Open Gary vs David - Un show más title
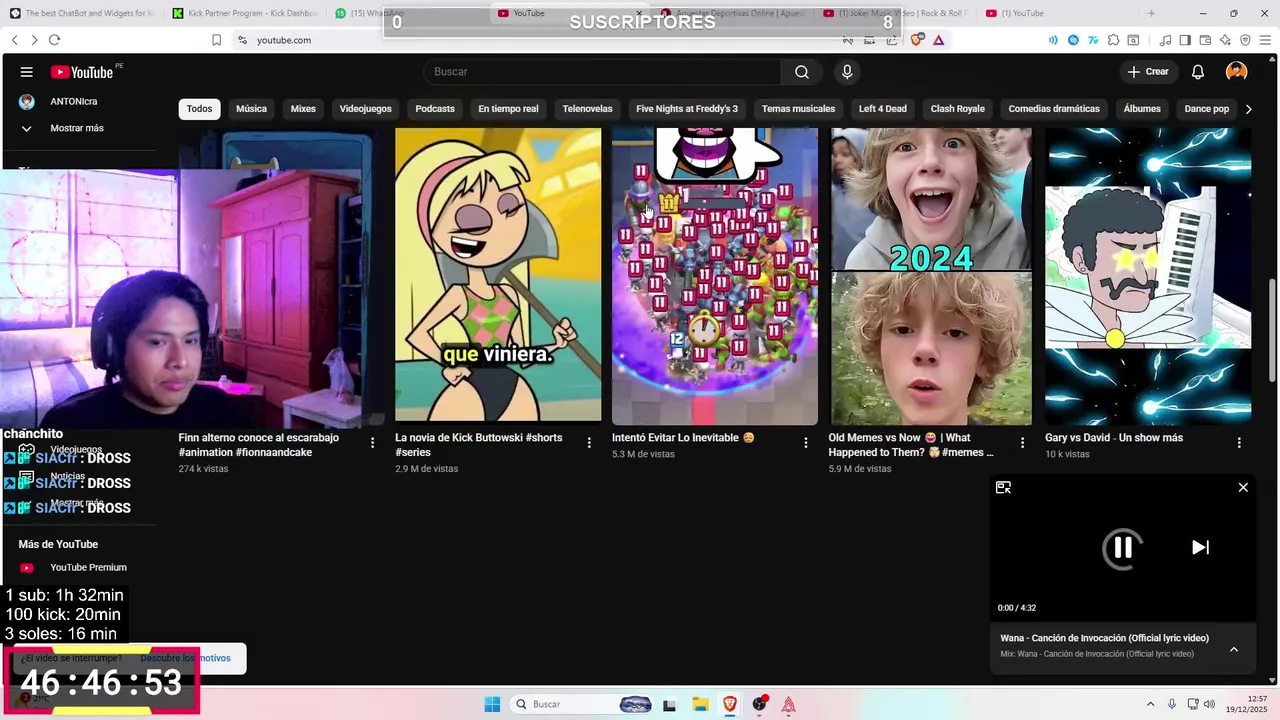The image size is (1280, 720). click(x=1114, y=438)
